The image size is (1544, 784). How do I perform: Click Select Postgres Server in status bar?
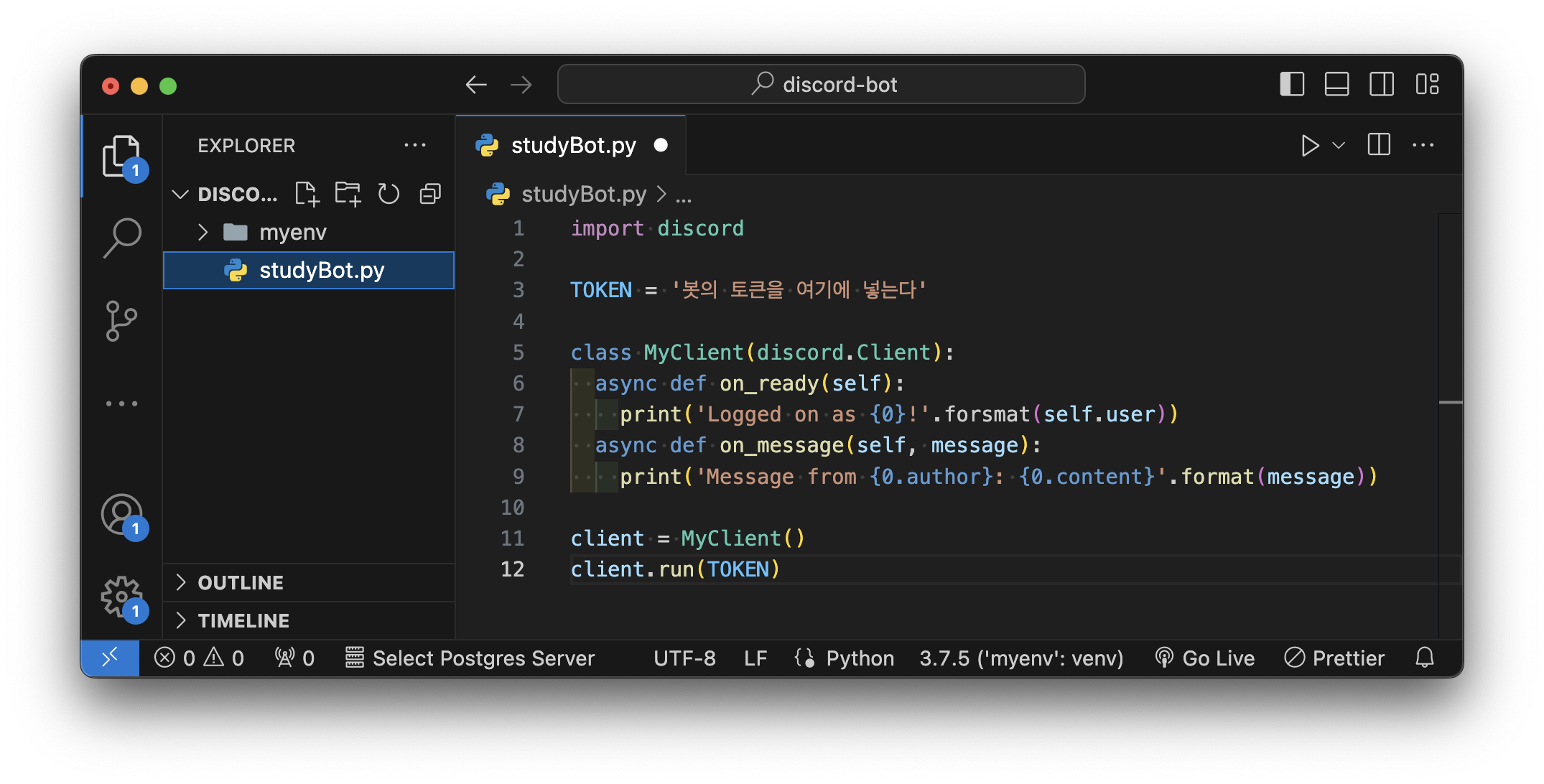point(470,658)
